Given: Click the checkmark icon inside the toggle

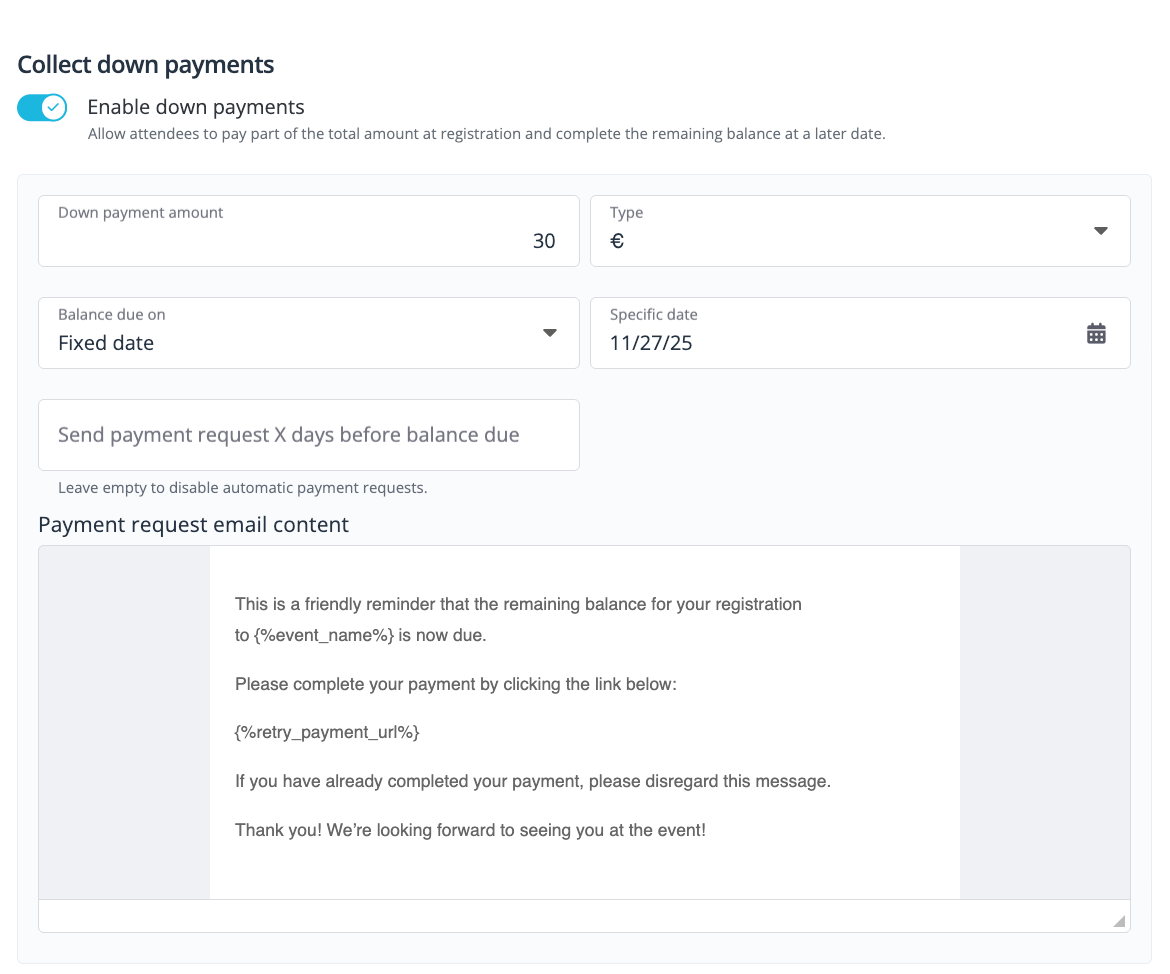Looking at the screenshot, I should coord(52,107).
